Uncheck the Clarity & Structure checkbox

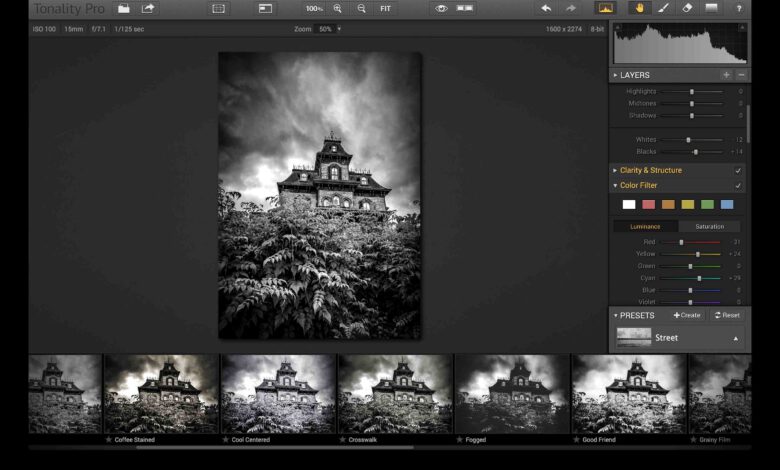tap(738, 171)
